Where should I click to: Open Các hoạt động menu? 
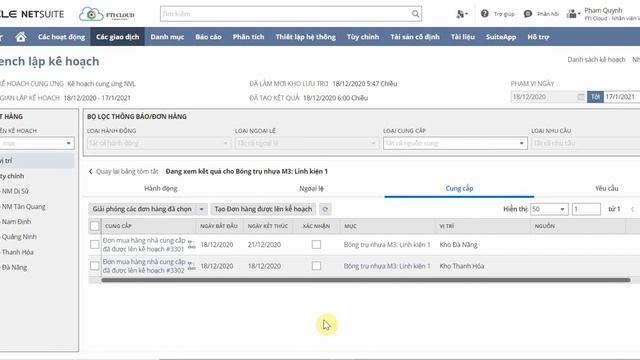coord(61,37)
